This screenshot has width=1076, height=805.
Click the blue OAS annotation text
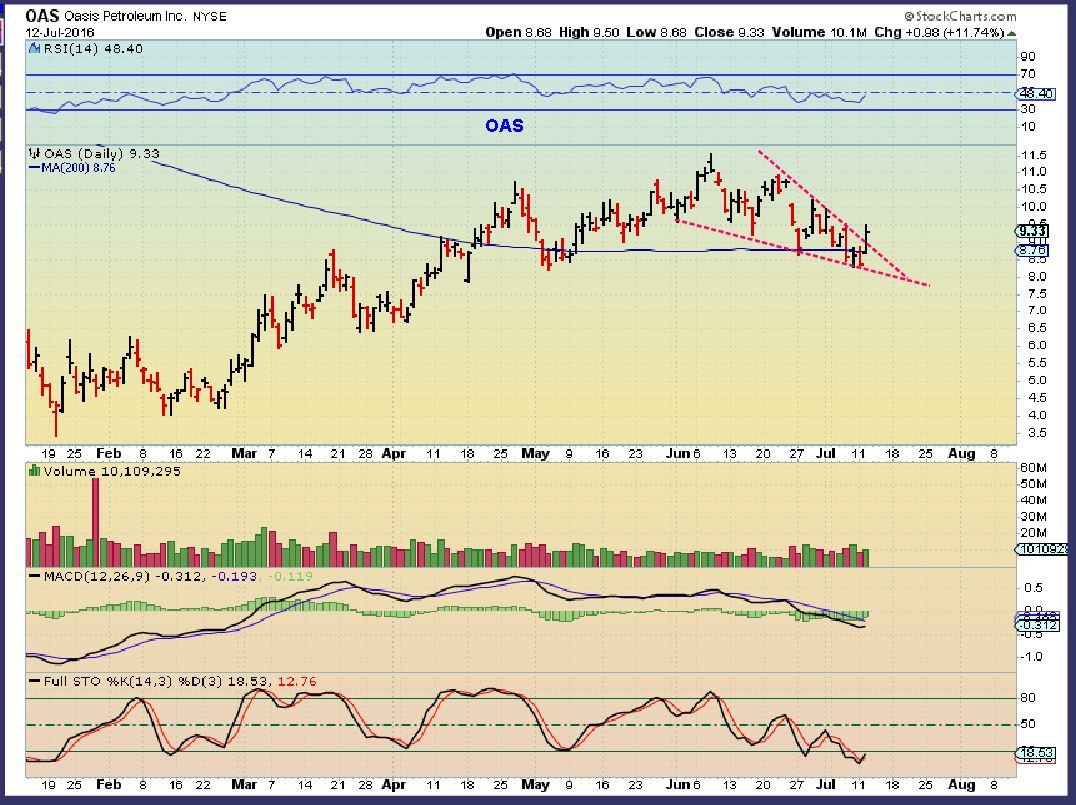click(x=504, y=126)
